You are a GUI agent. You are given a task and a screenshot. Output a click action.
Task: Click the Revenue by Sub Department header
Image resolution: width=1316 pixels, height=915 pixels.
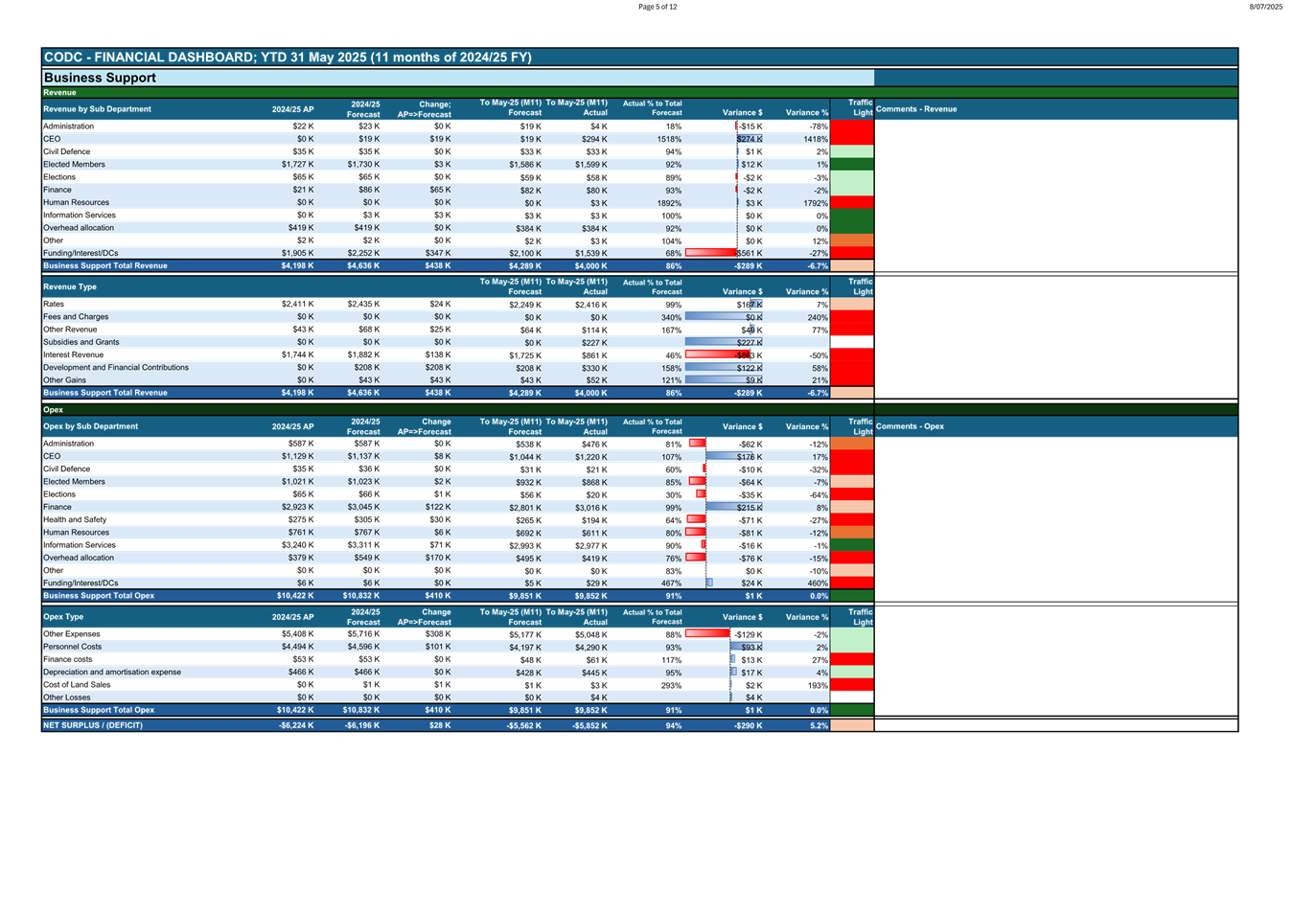97,109
